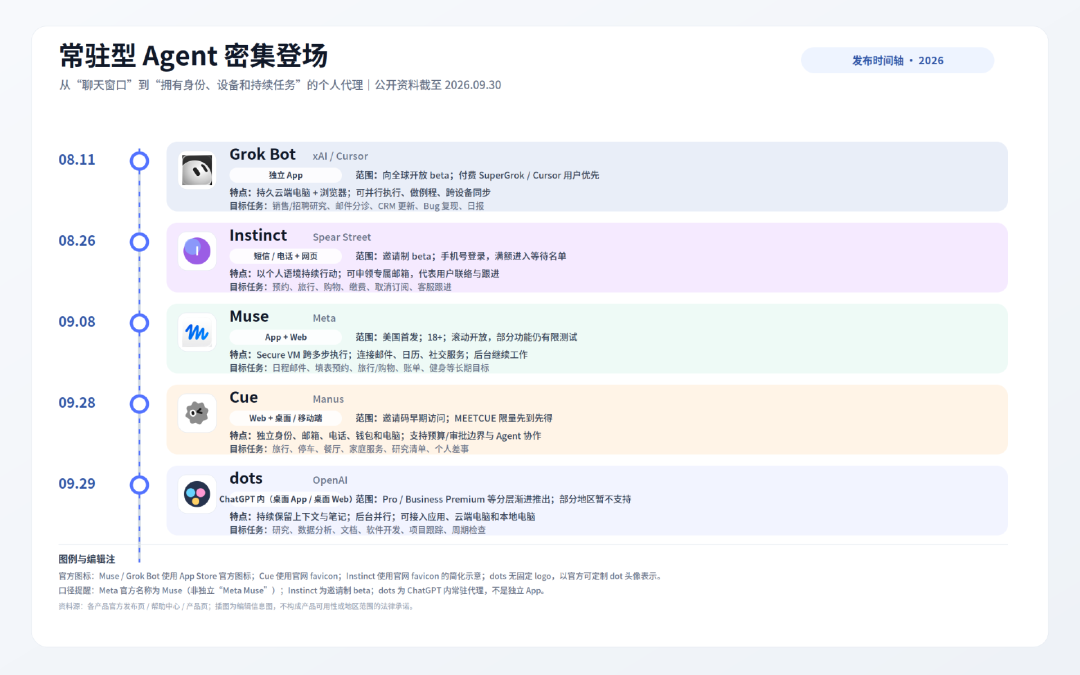
Task: Click the Grok Bot title text
Action: [262, 154]
